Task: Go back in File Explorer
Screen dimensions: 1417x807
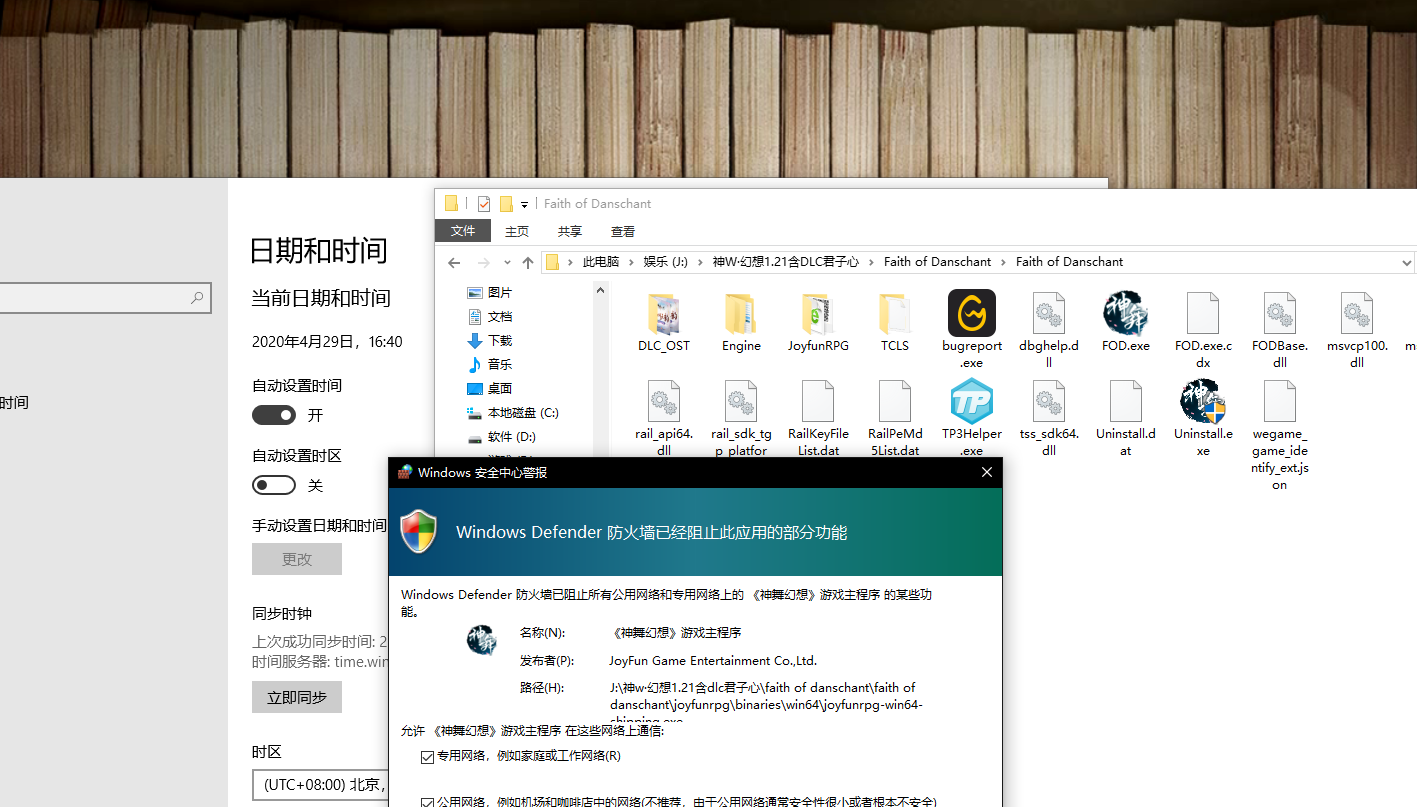Action: 454,263
